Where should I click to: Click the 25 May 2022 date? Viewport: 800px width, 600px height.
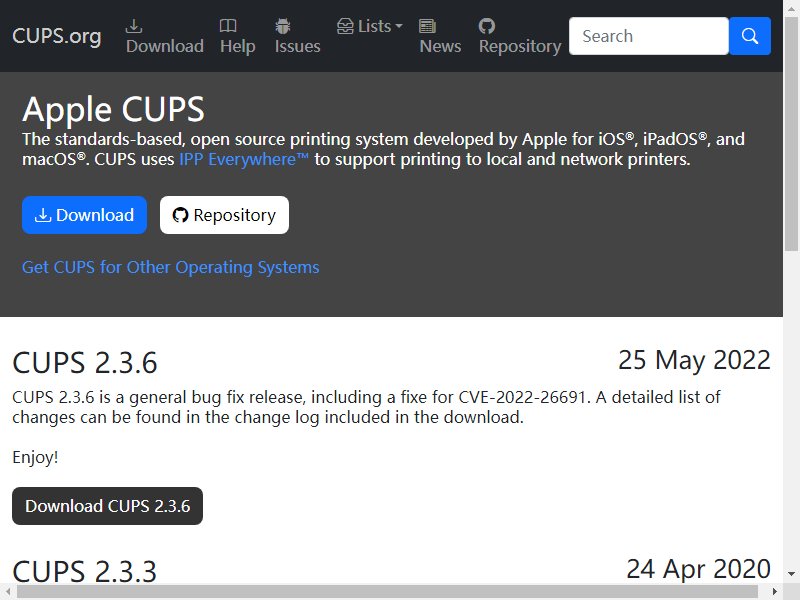(x=694, y=360)
